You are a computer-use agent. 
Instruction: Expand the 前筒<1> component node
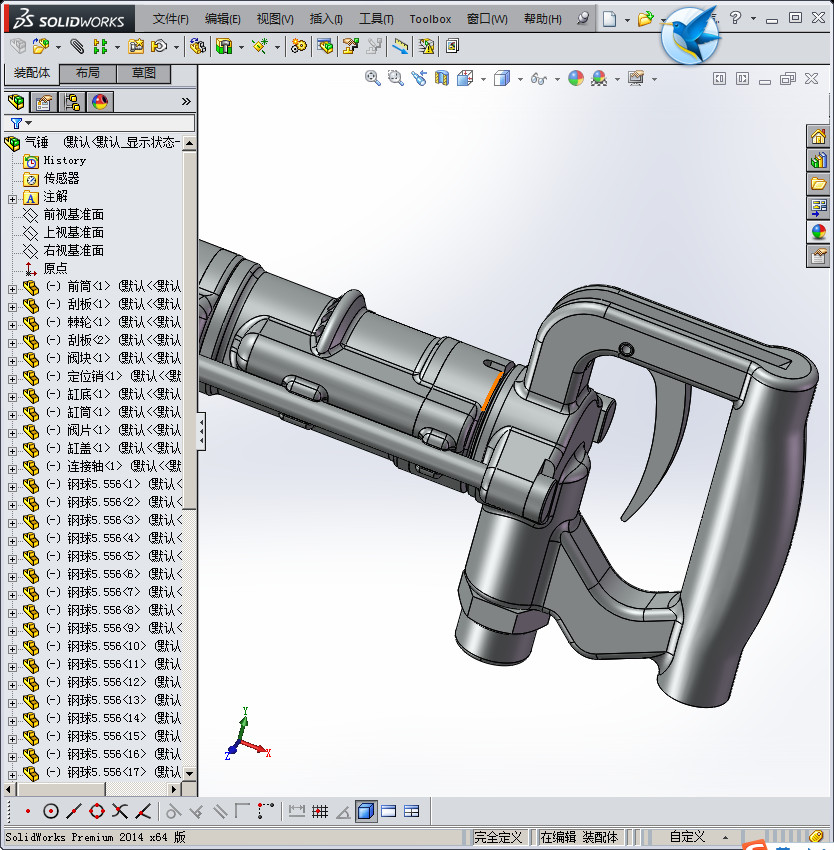(12, 289)
